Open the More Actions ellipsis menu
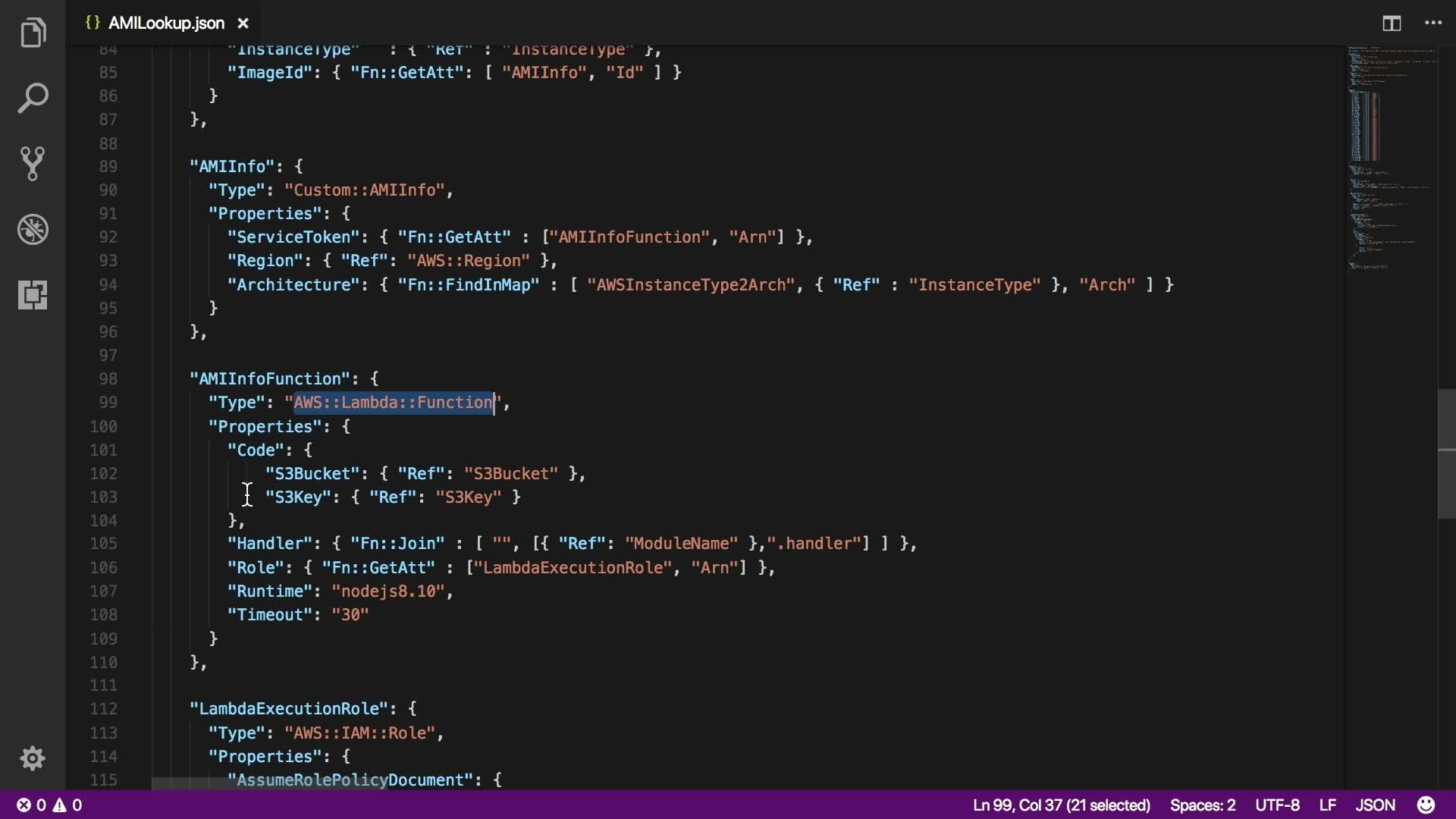Viewport: 1456px width, 819px height. [1432, 24]
